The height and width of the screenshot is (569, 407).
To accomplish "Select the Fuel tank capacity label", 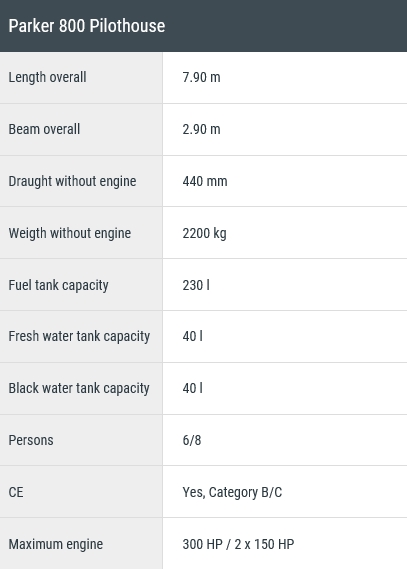I will (58, 285).
